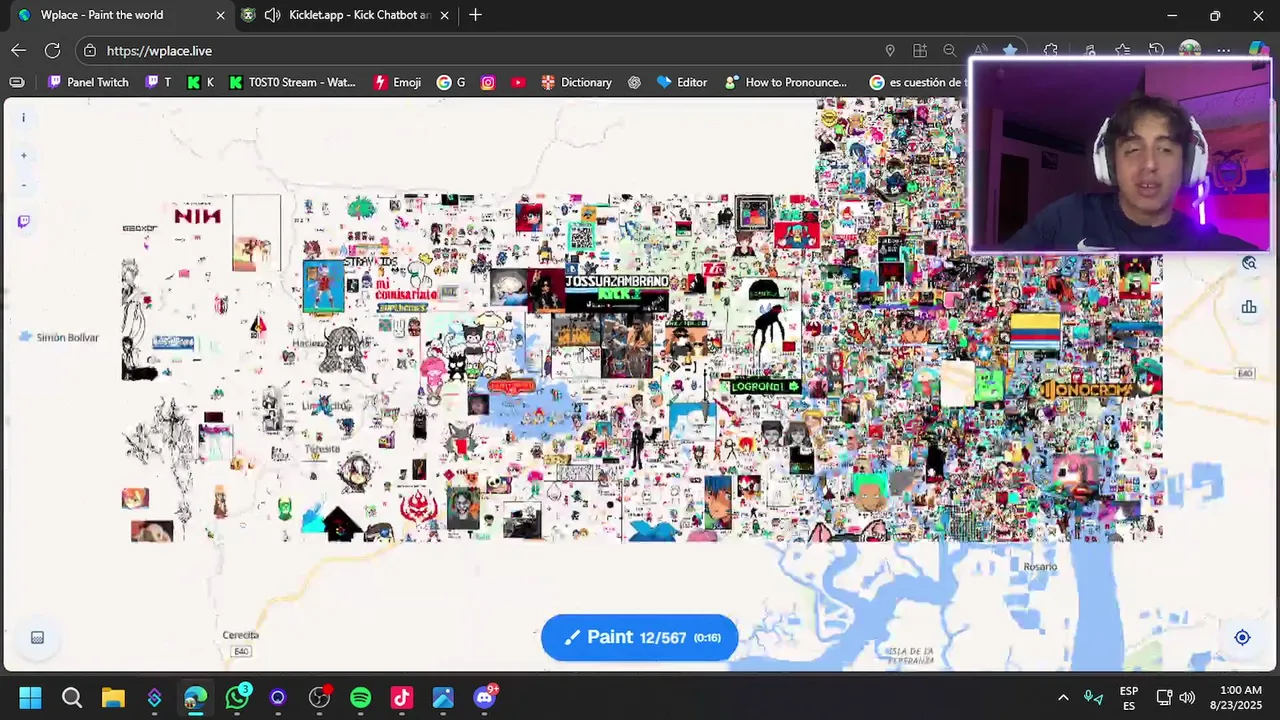
Task: Open TikTok from the taskbar
Action: tap(402, 697)
